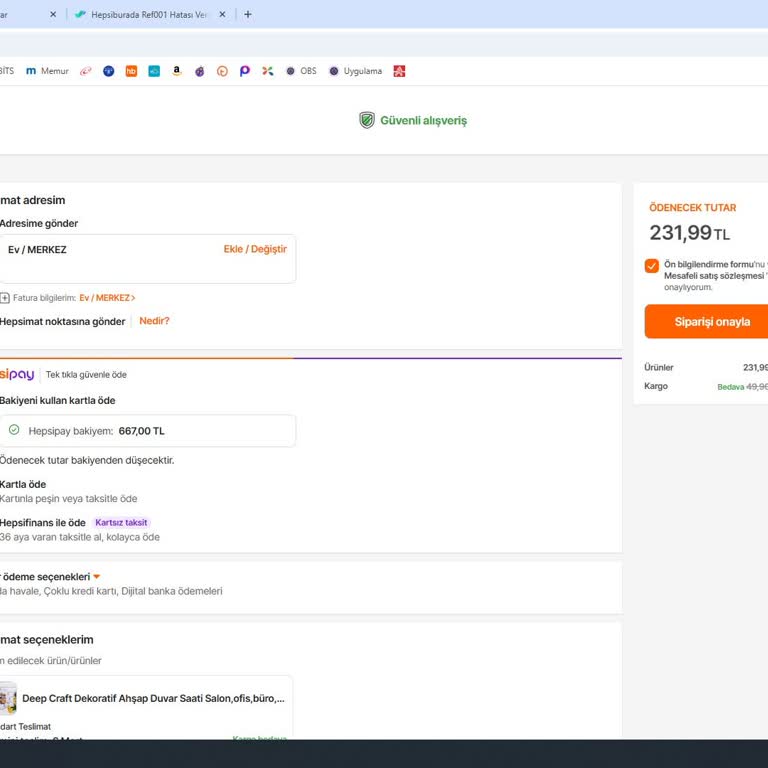Open the purple blob bookmark icon
Image resolution: width=768 pixels, height=768 pixels.
tap(200, 71)
